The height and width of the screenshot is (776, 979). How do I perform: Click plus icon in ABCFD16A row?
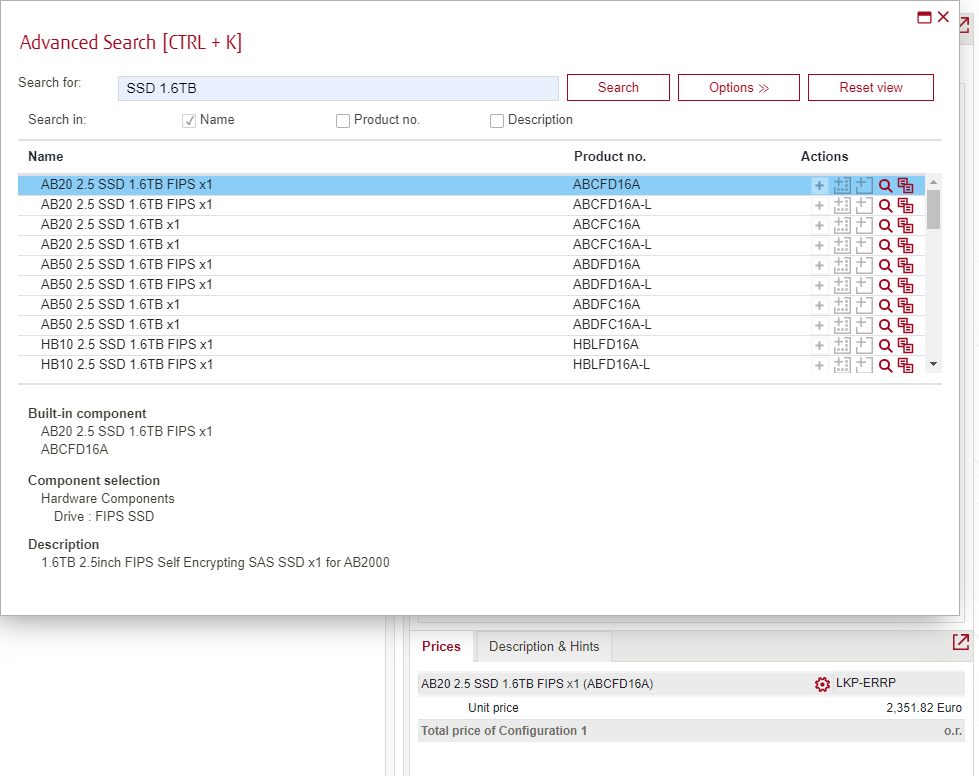pyautogui.click(x=819, y=185)
